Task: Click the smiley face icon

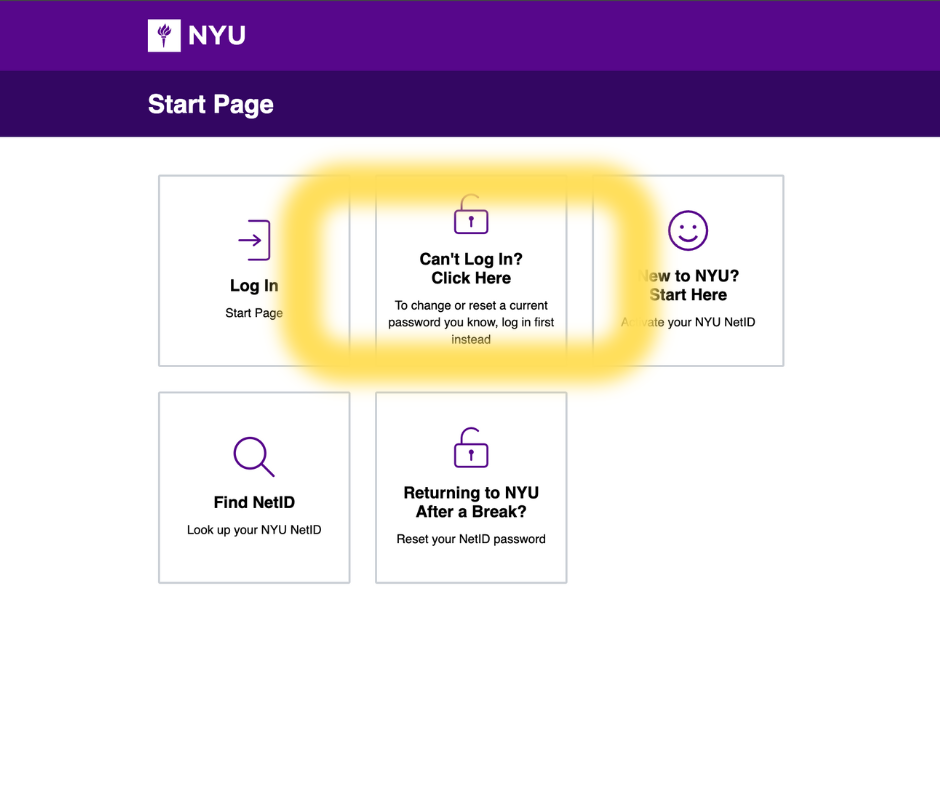Action: [688, 231]
